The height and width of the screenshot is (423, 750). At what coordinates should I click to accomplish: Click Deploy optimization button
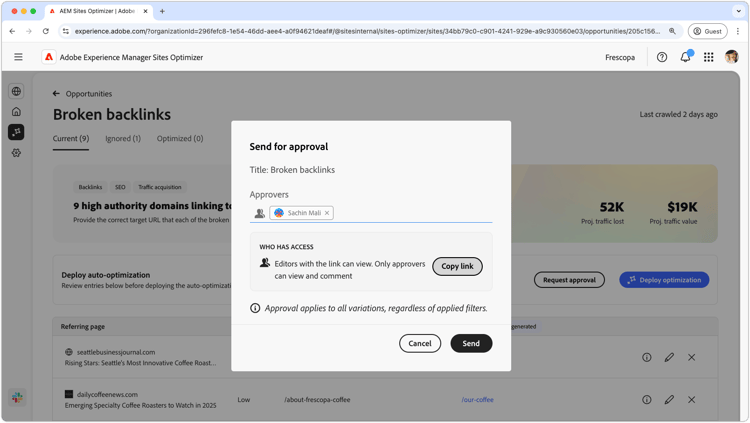[x=664, y=280]
